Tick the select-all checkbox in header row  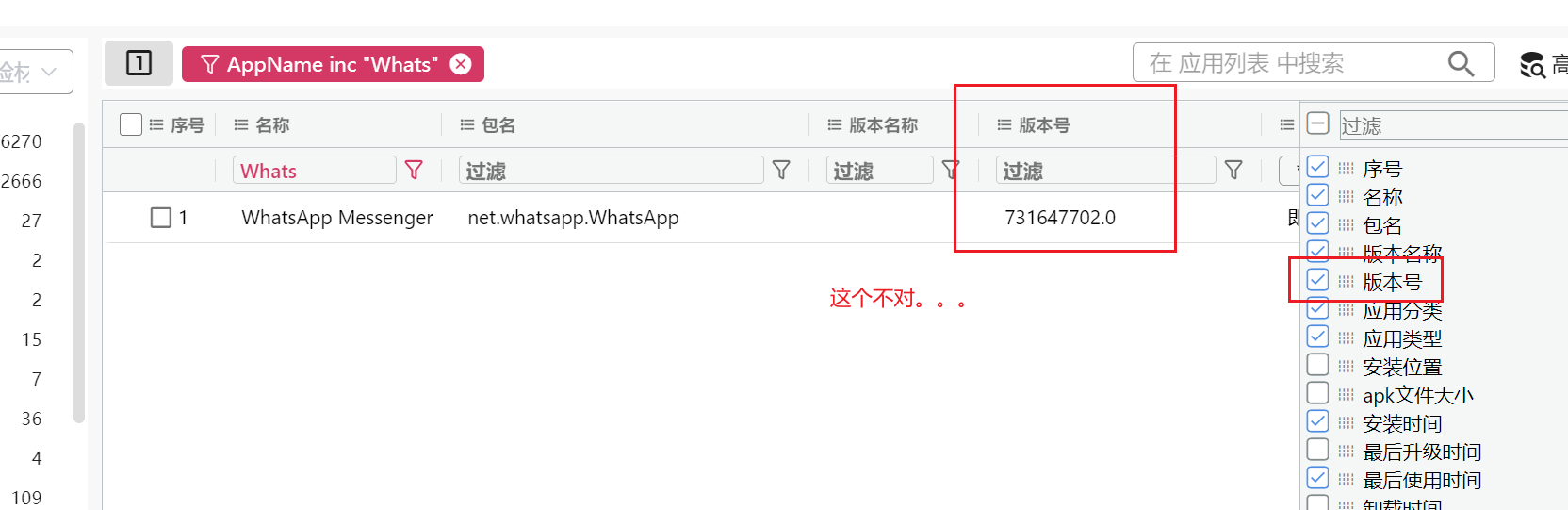point(131,124)
